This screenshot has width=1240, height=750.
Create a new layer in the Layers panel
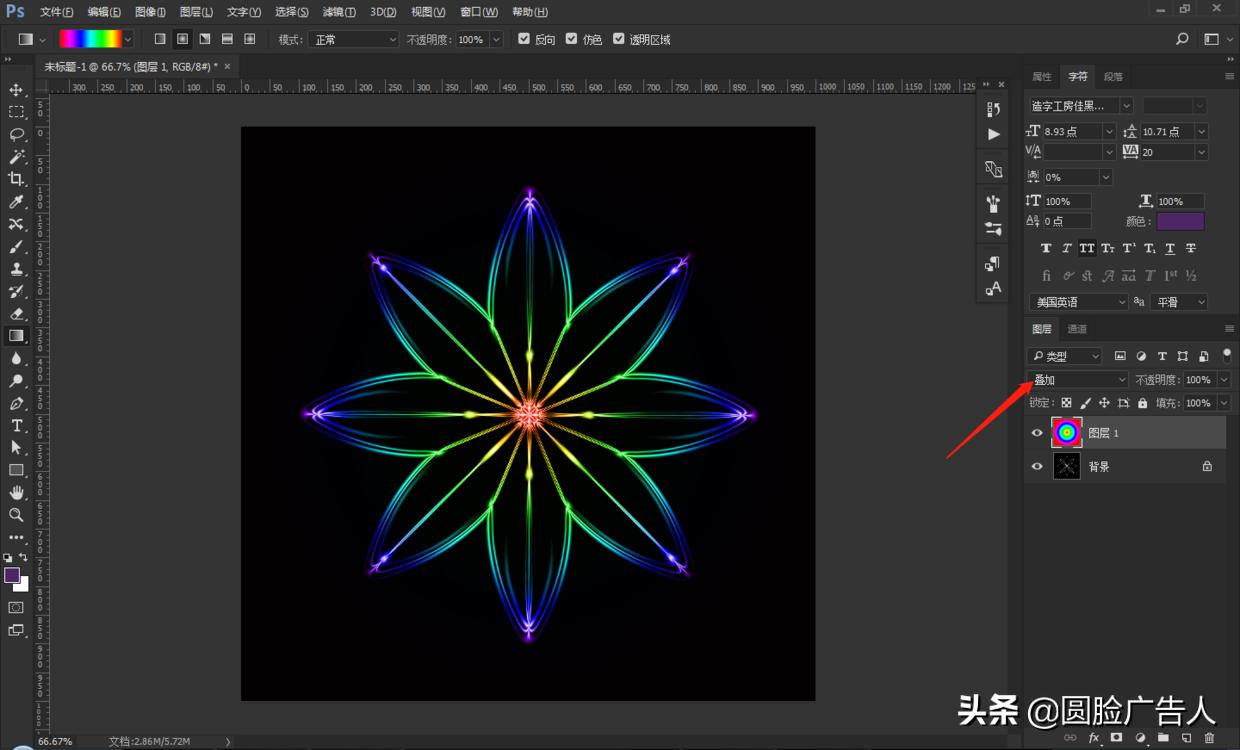click(x=1187, y=737)
